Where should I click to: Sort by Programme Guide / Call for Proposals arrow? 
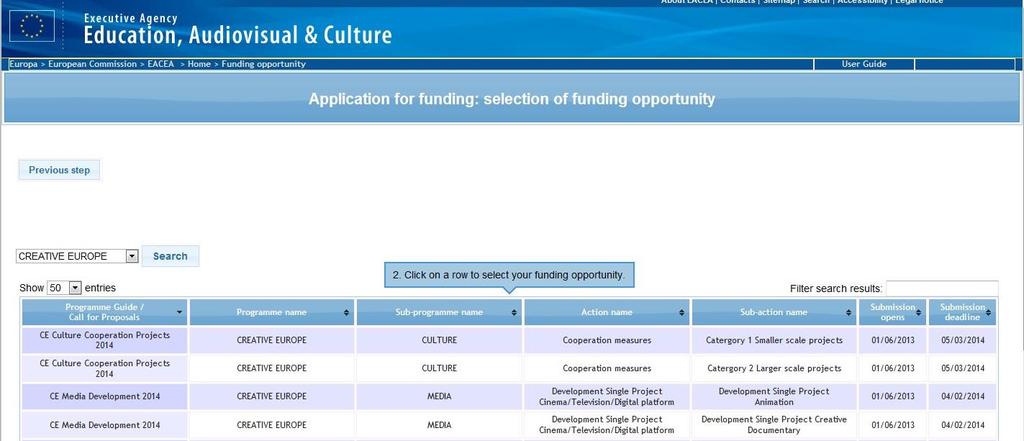coord(179,313)
